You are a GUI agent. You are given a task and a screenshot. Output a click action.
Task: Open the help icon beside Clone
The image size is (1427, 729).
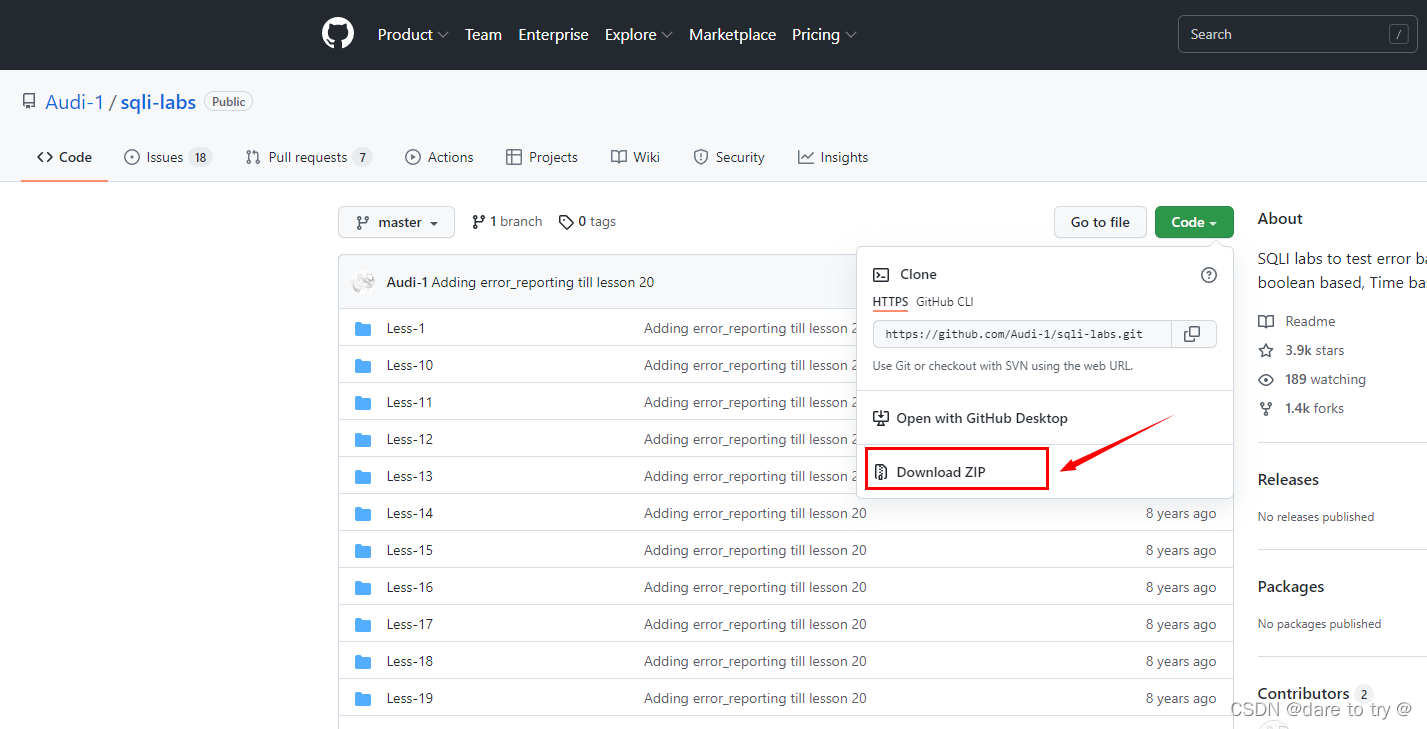point(1209,275)
